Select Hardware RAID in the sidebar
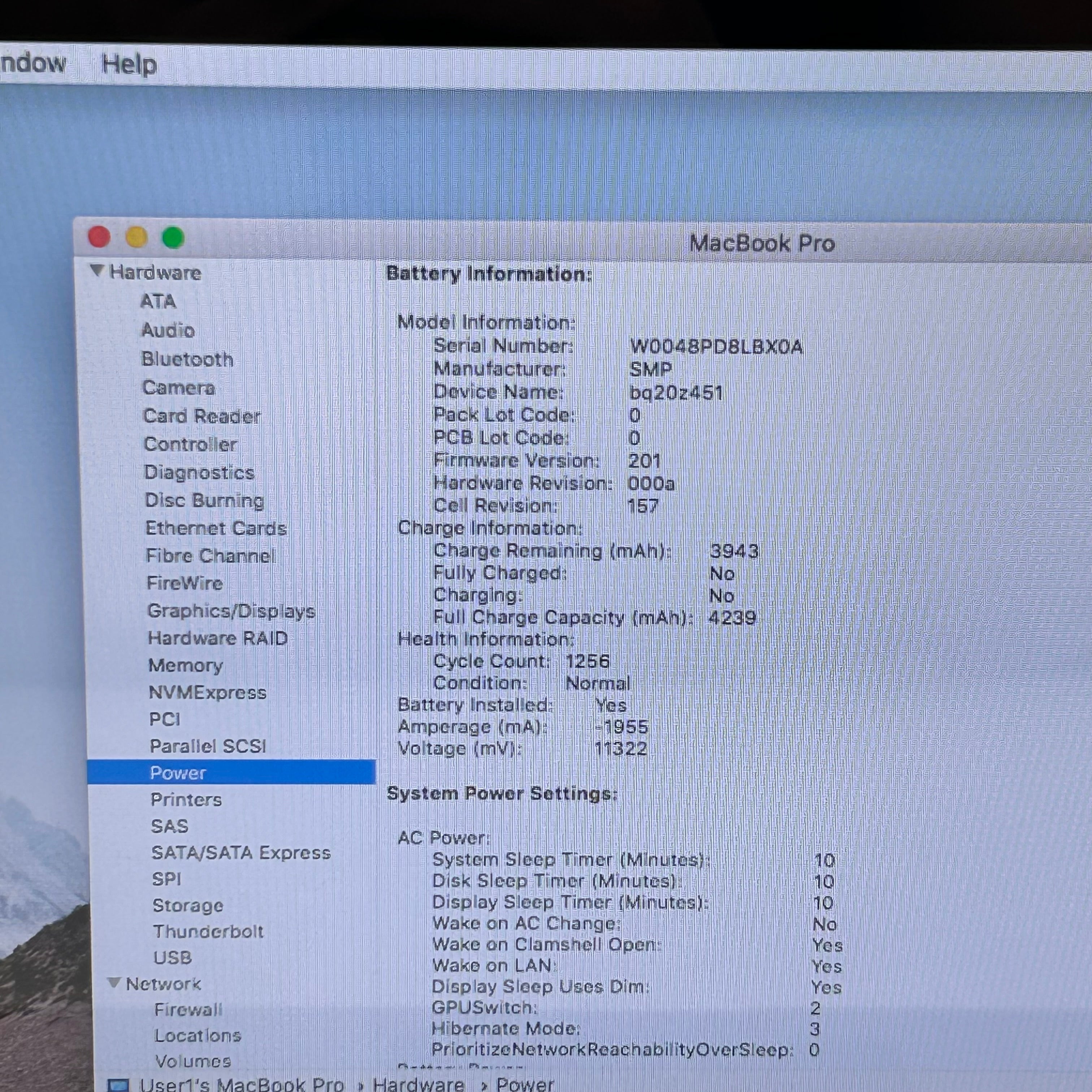This screenshot has height=1092, width=1092. click(x=218, y=638)
